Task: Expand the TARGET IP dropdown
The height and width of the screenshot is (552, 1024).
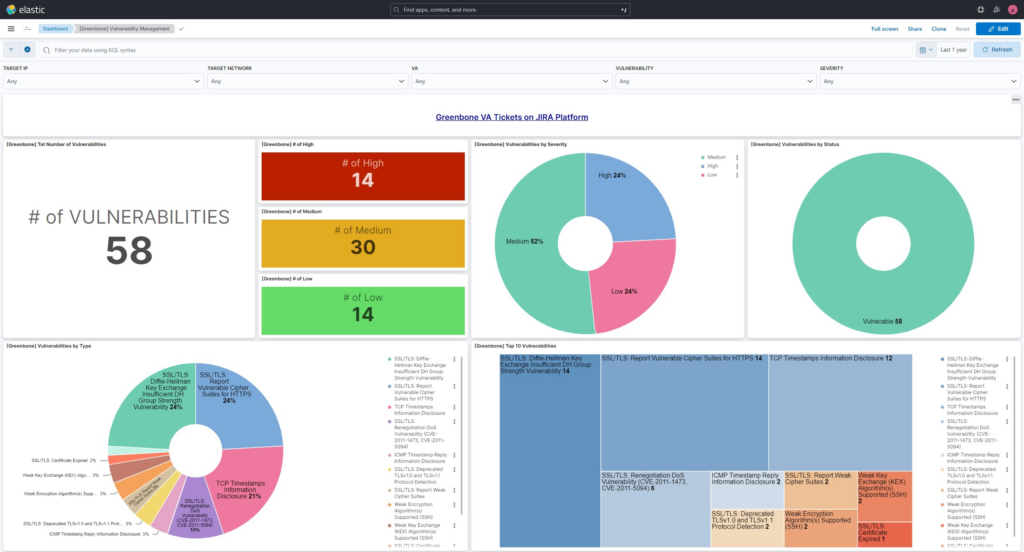Action: coord(103,82)
